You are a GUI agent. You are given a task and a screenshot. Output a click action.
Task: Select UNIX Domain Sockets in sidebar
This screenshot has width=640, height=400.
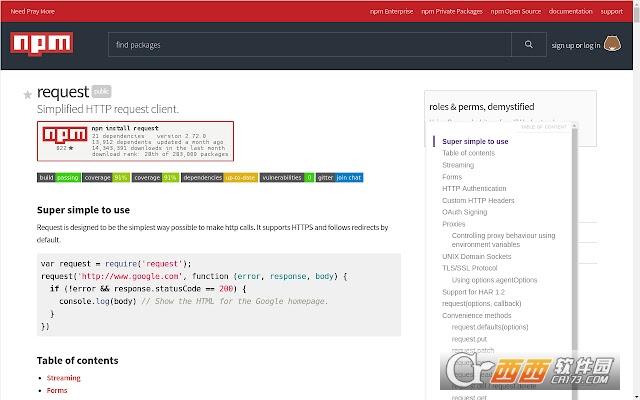tap(476, 256)
